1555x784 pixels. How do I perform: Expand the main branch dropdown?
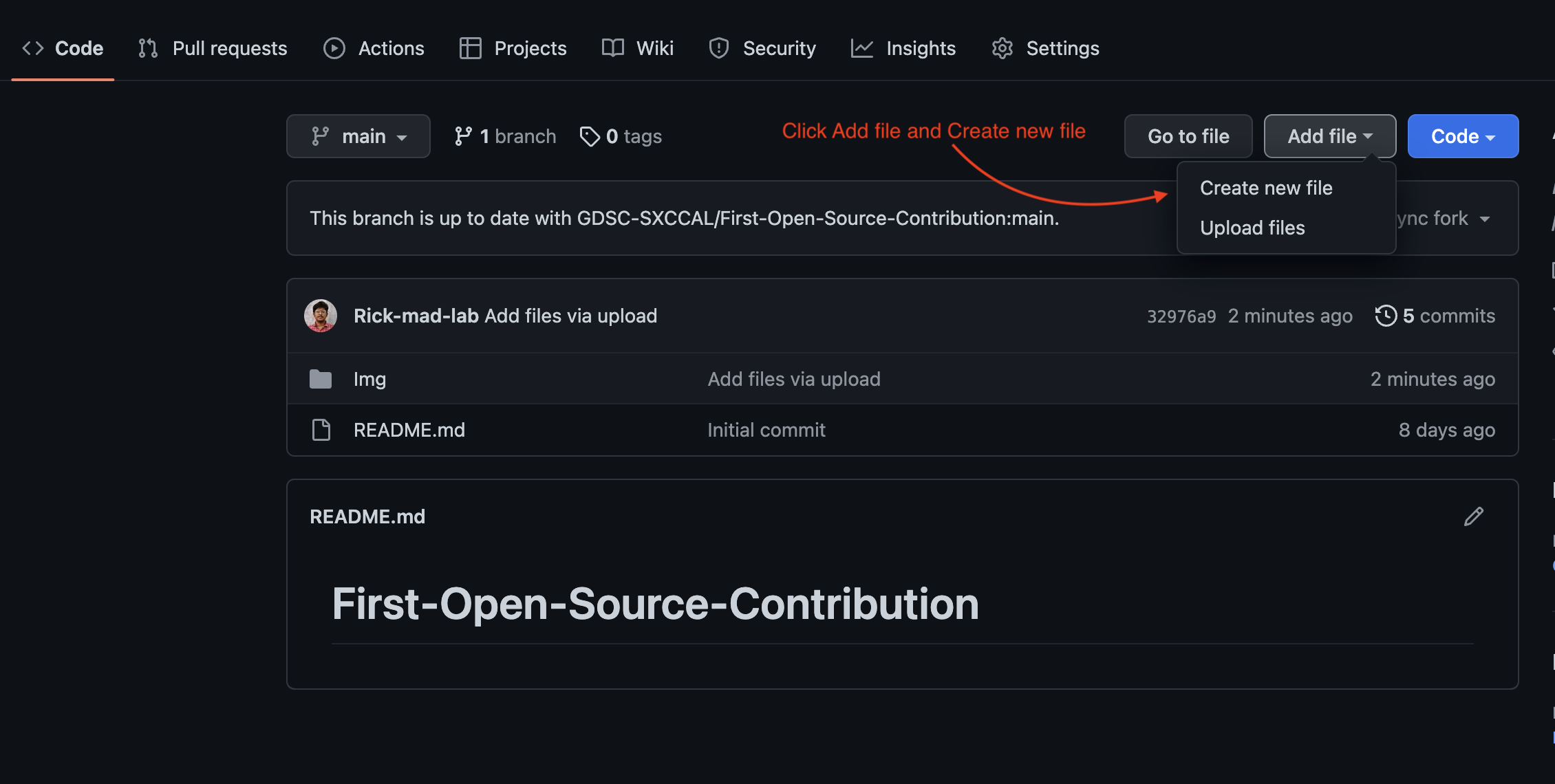pyautogui.click(x=358, y=136)
